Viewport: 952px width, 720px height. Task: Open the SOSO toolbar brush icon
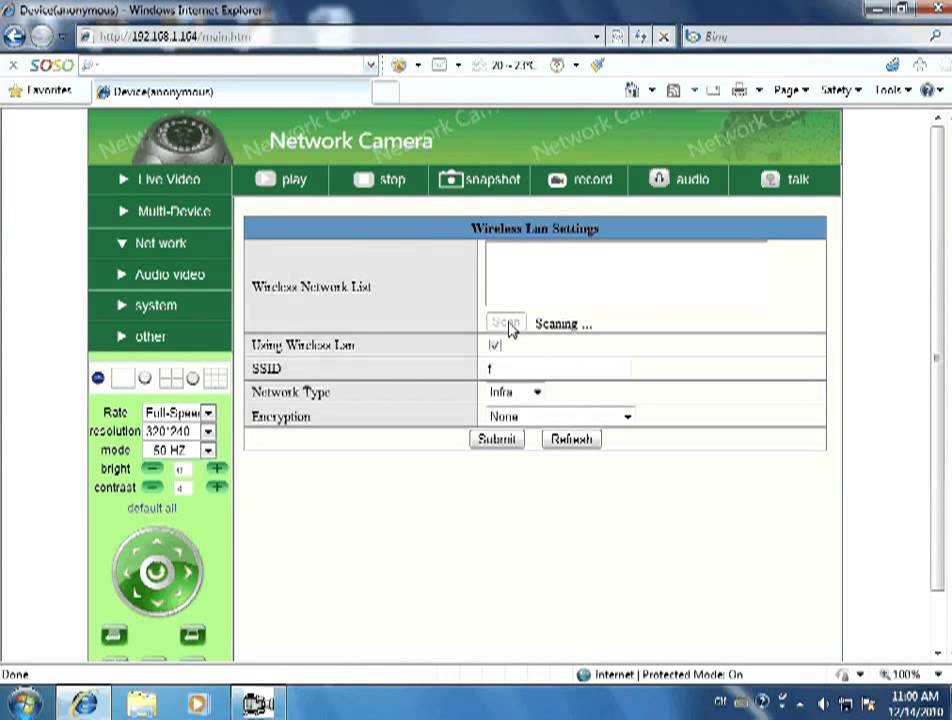click(597, 64)
